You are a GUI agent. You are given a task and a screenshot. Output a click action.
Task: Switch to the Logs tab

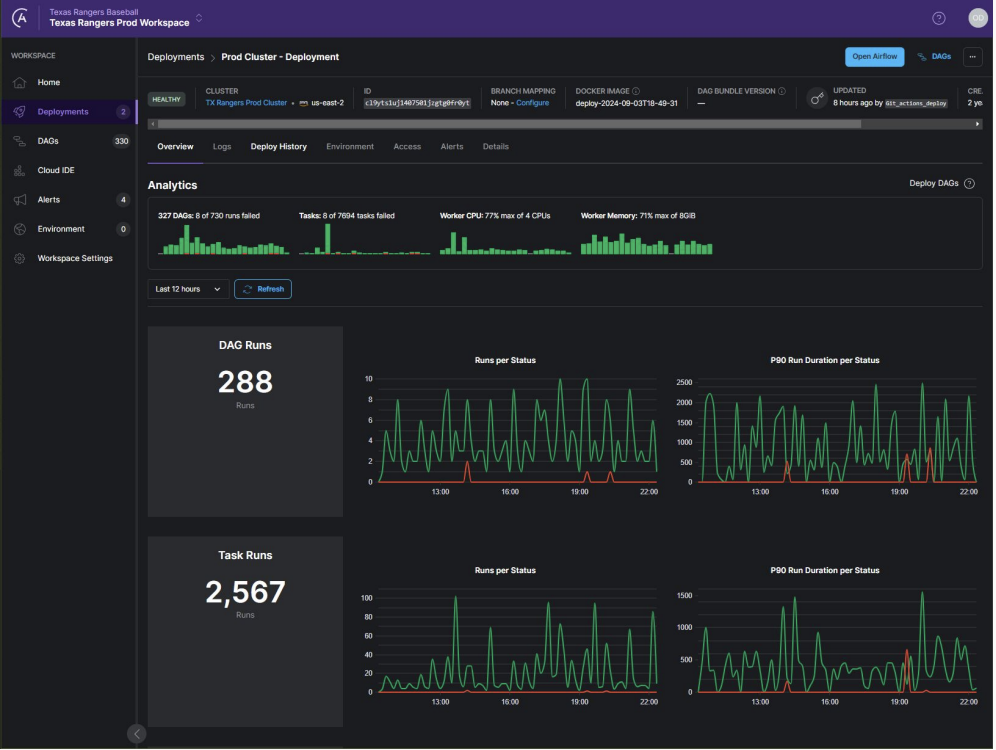[221, 147]
